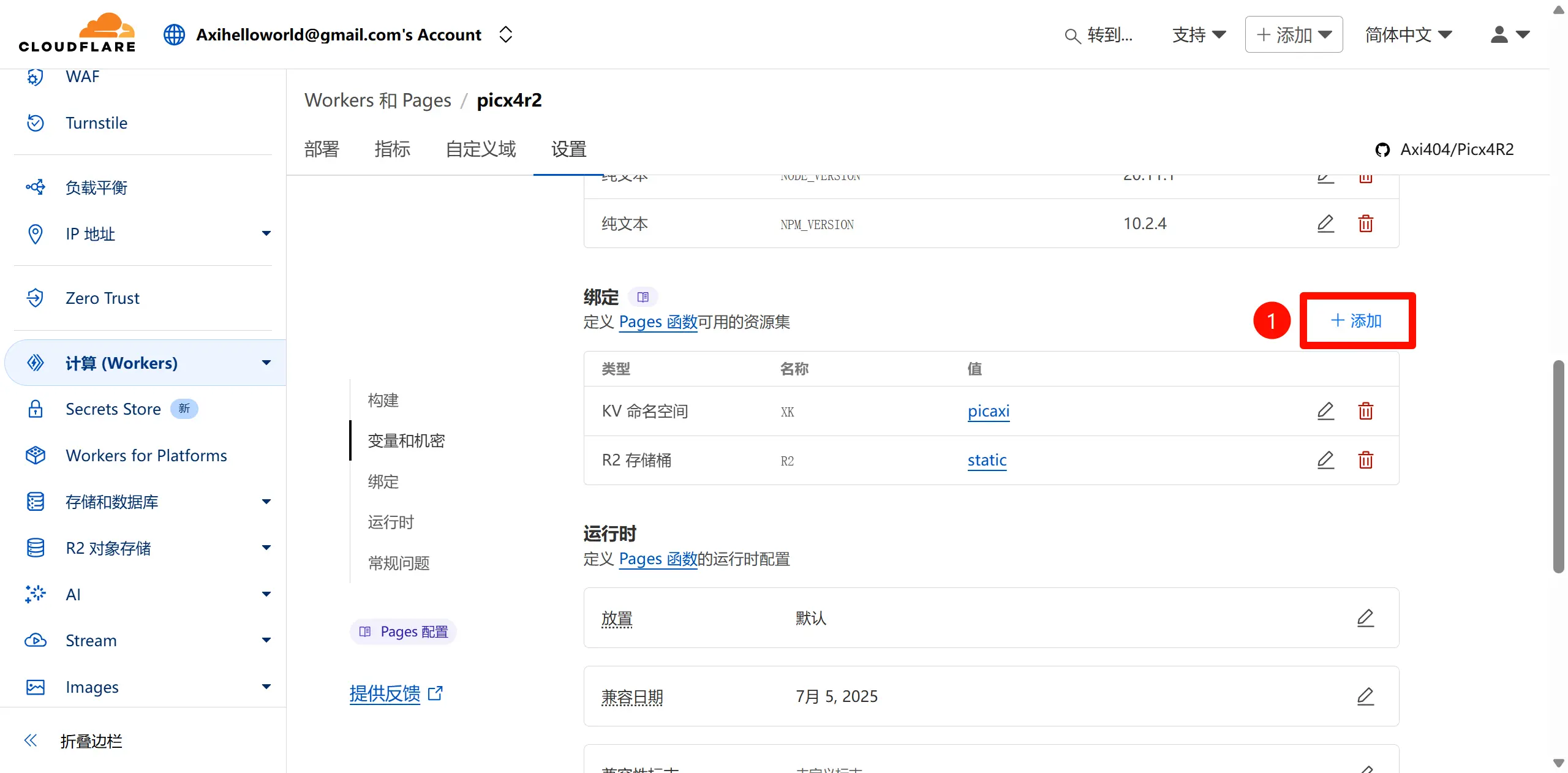
Task: Open Secrets Store
Action: click(113, 409)
